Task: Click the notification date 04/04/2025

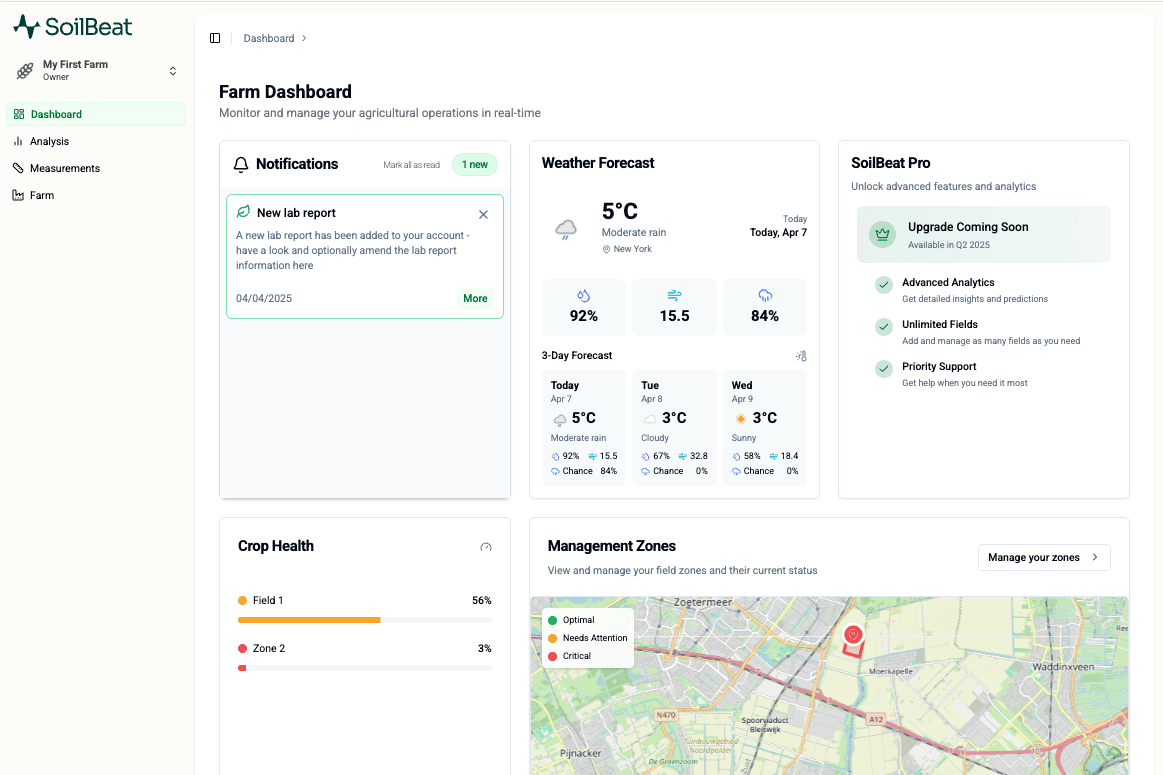Action: (264, 298)
